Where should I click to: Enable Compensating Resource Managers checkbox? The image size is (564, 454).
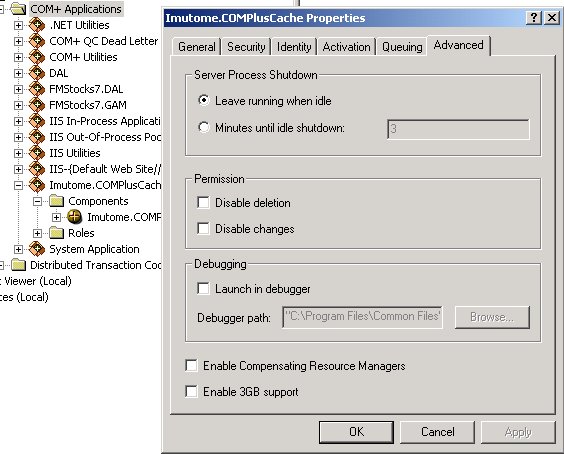(191, 366)
